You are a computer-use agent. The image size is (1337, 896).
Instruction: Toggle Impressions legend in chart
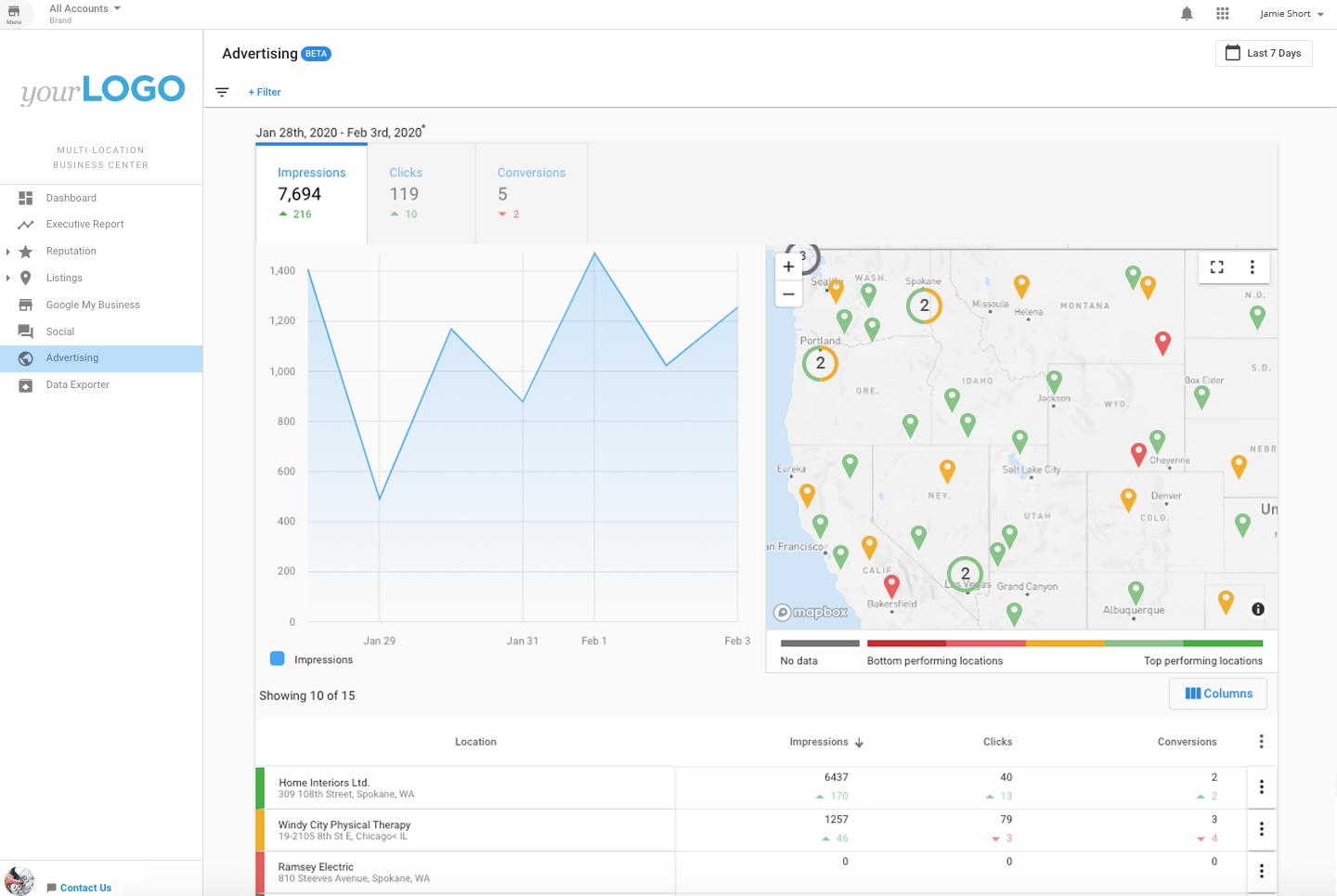(278, 659)
